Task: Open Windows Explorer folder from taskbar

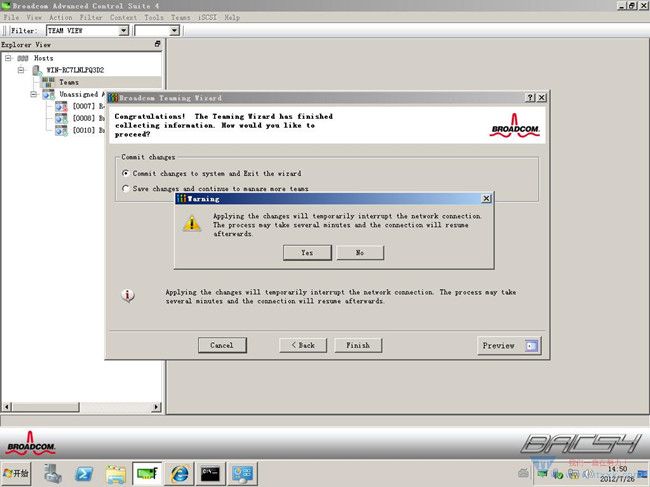Action: click(x=116, y=474)
